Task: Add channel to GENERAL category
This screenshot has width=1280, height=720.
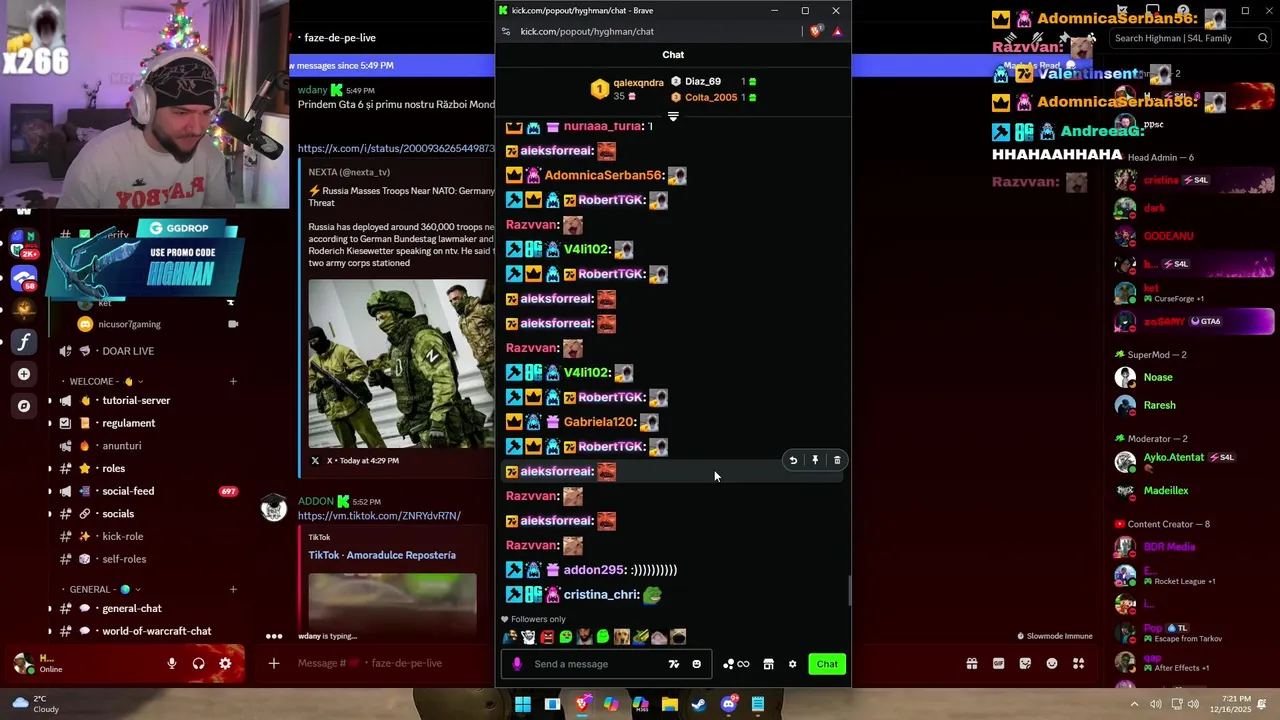Action: (233, 589)
